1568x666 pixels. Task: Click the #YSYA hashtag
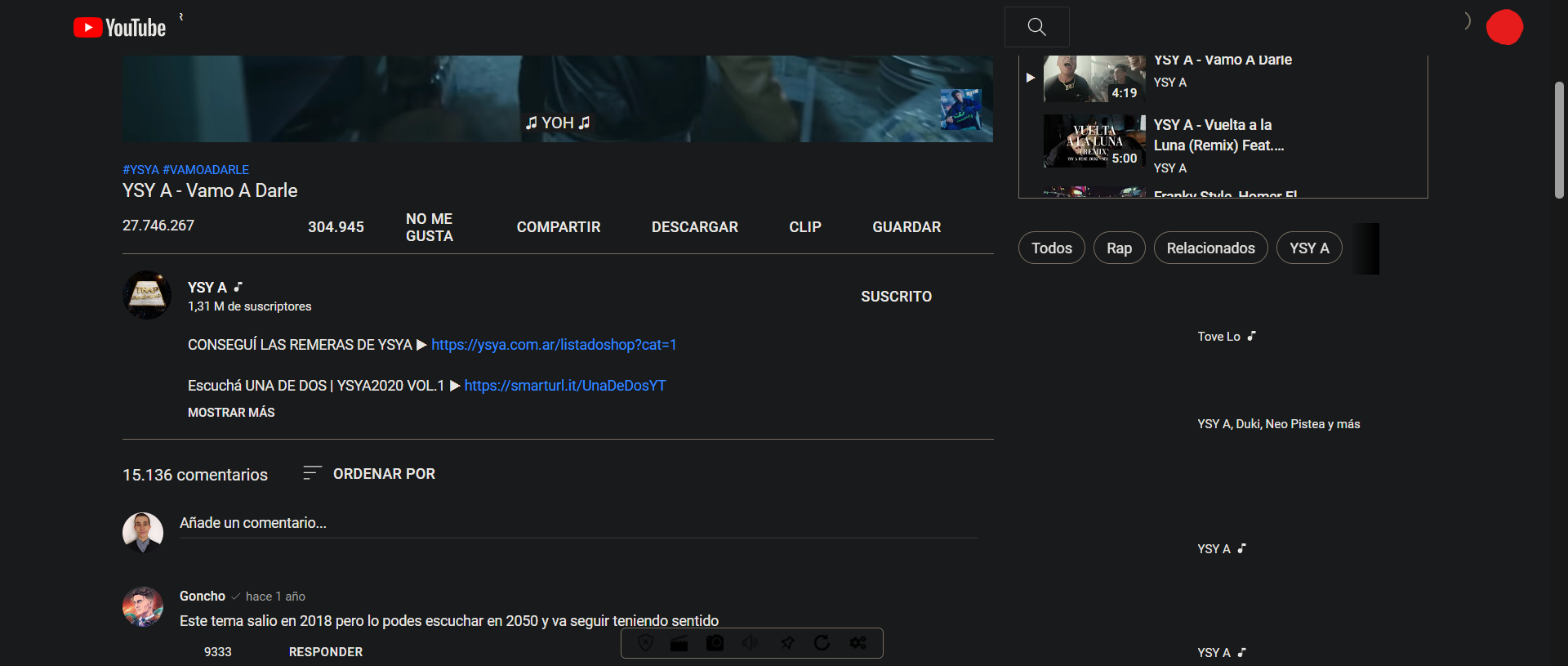coord(140,170)
